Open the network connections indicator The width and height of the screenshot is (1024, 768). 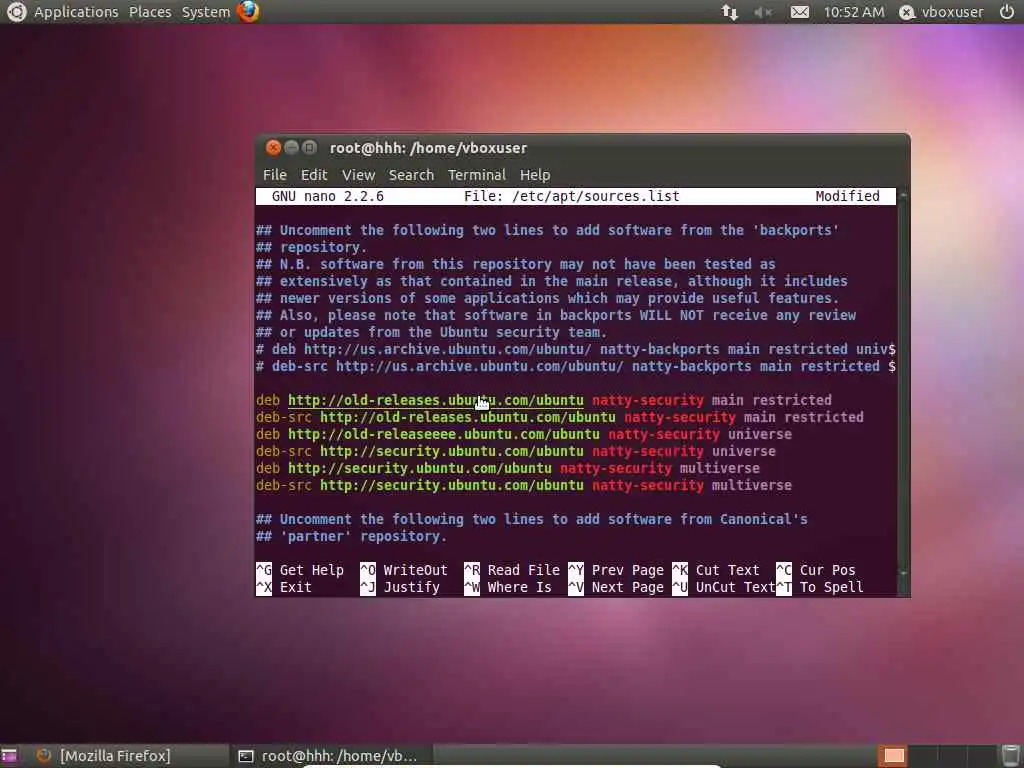729,12
